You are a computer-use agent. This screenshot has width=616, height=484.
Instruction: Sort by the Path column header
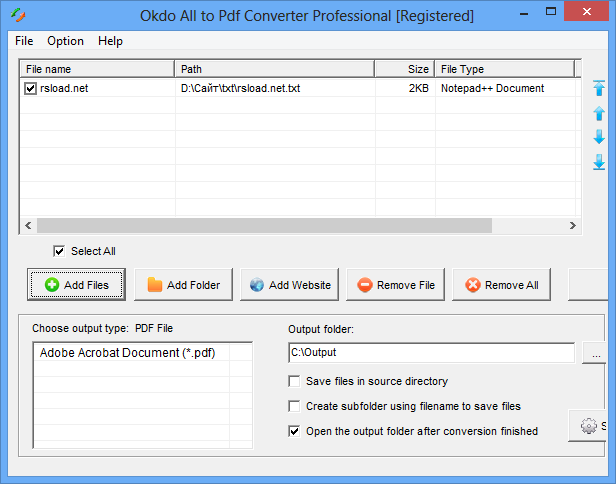coord(275,69)
